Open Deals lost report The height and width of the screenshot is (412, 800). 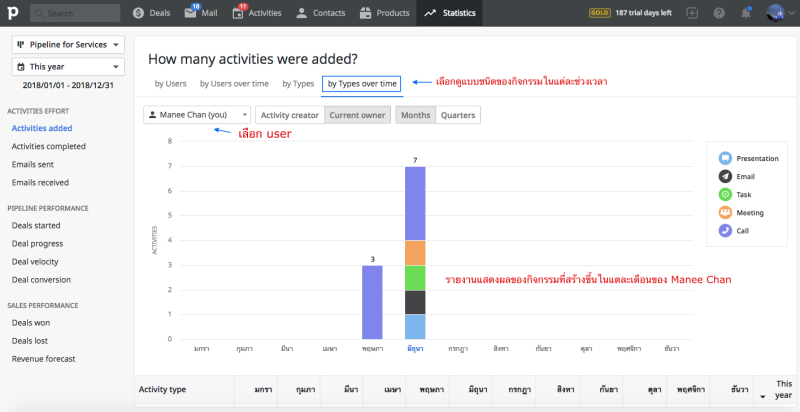point(30,341)
